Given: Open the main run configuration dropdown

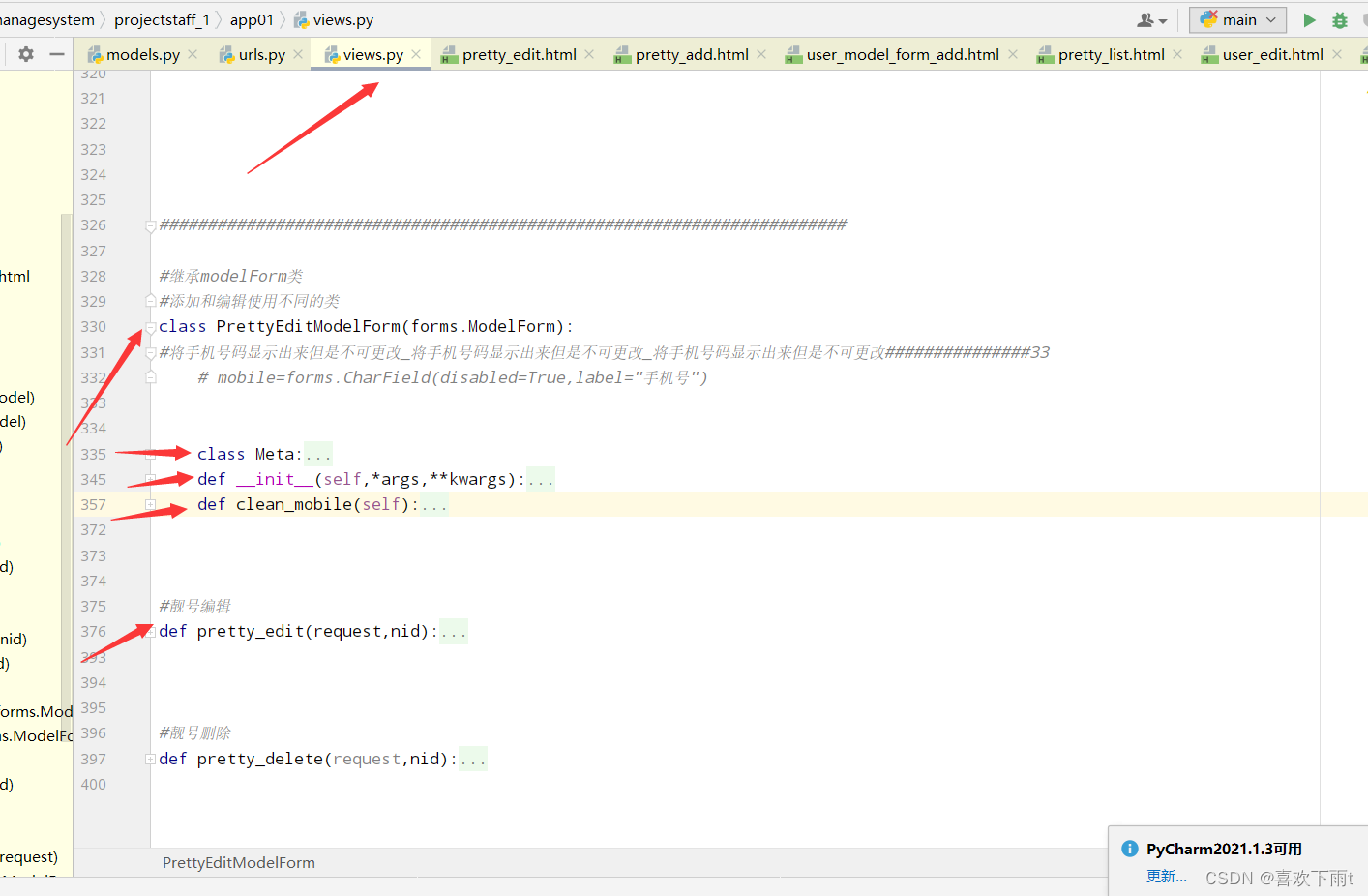Looking at the screenshot, I should tap(1238, 19).
